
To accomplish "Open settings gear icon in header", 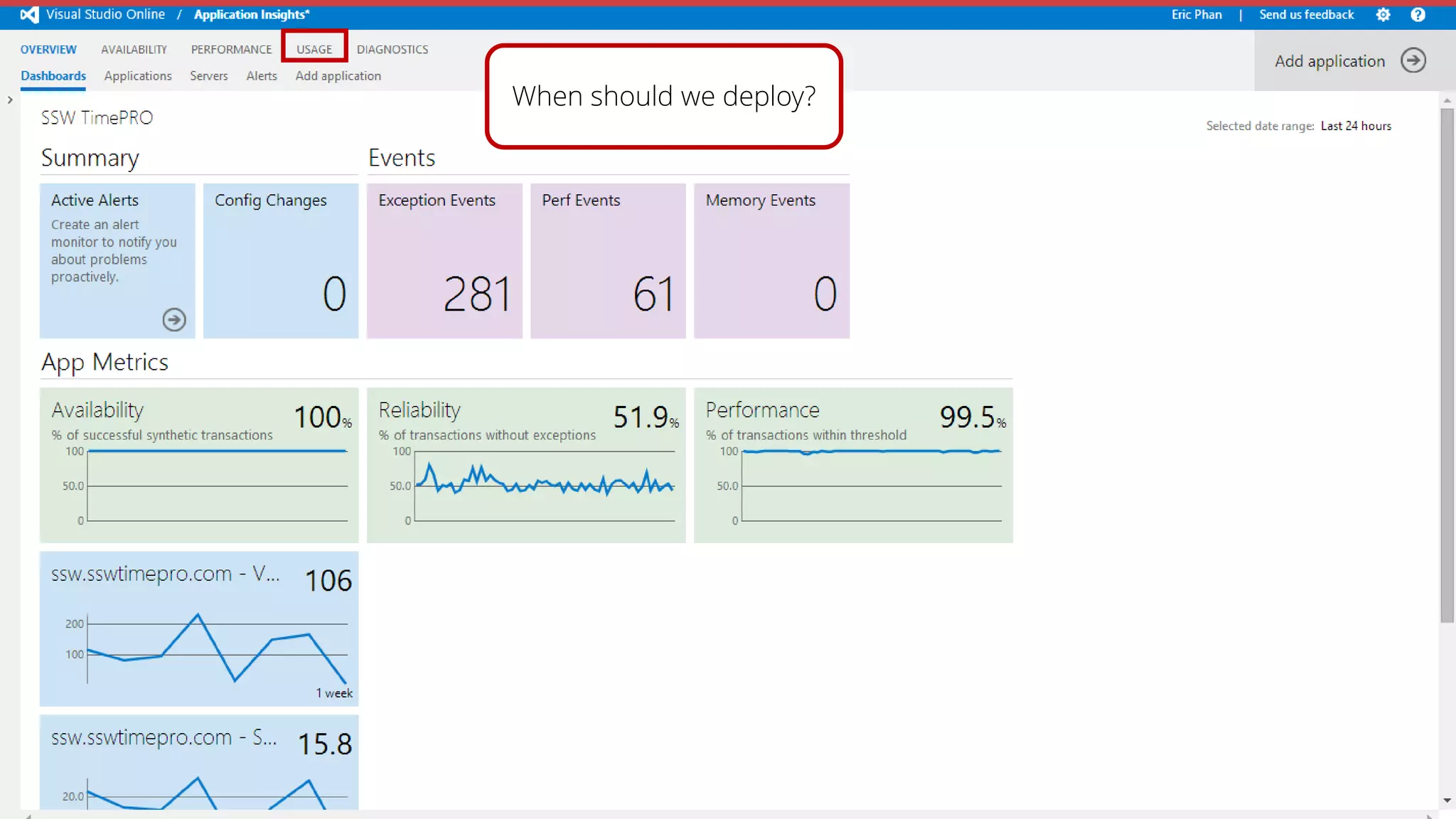I will (1383, 15).
